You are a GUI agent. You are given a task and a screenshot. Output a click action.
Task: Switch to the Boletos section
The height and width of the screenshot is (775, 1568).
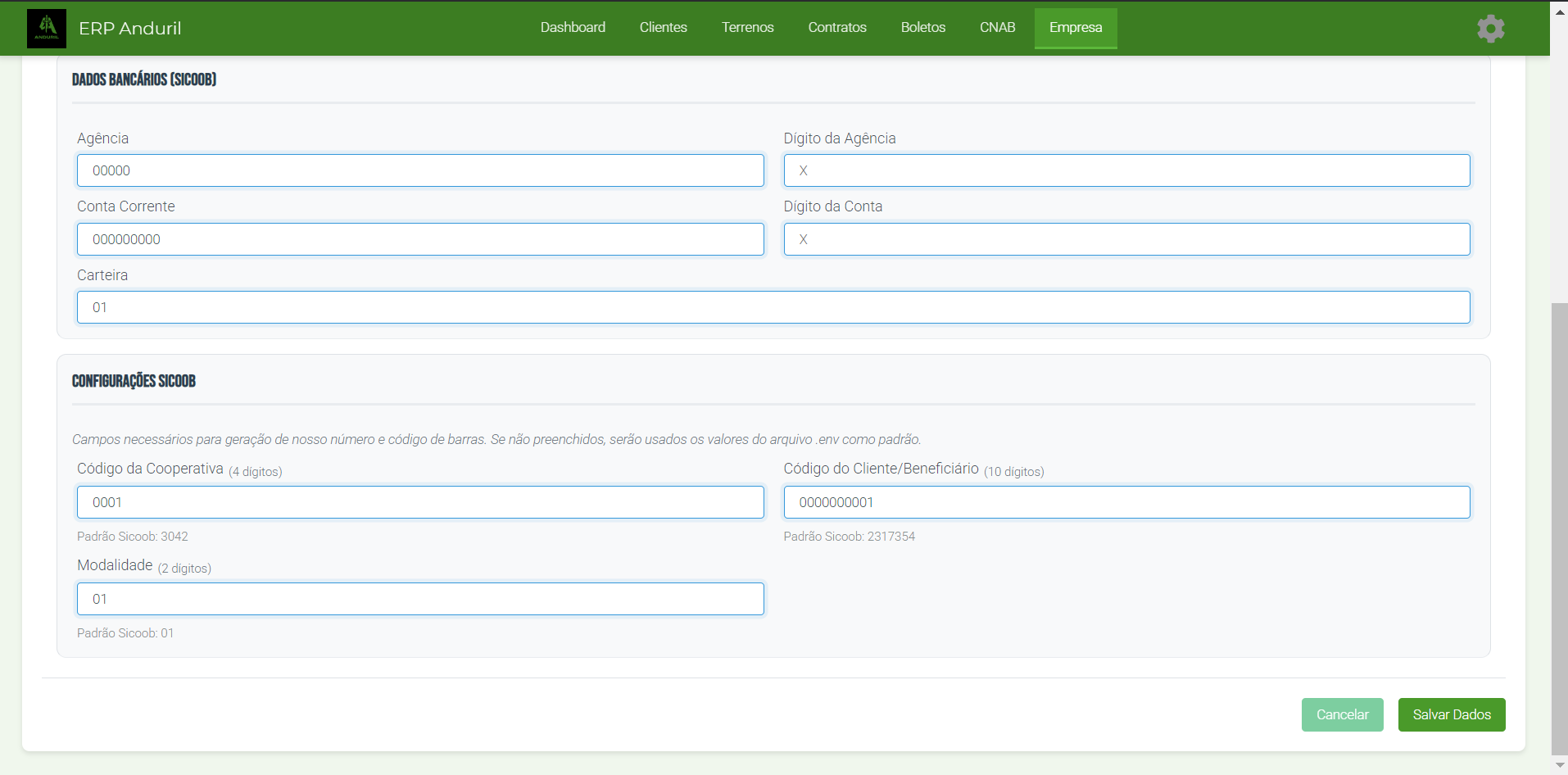pos(922,28)
